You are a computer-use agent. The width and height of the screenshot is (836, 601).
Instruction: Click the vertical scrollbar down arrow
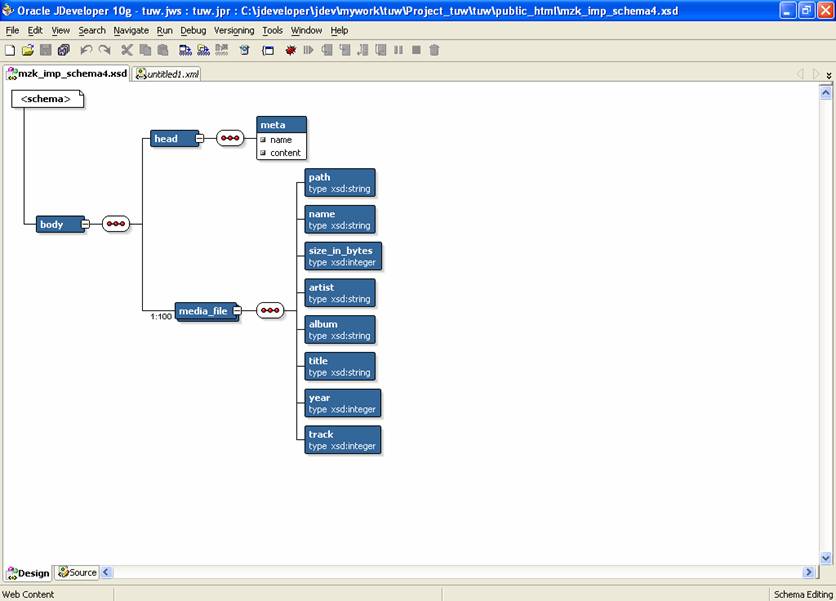[826, 558]
